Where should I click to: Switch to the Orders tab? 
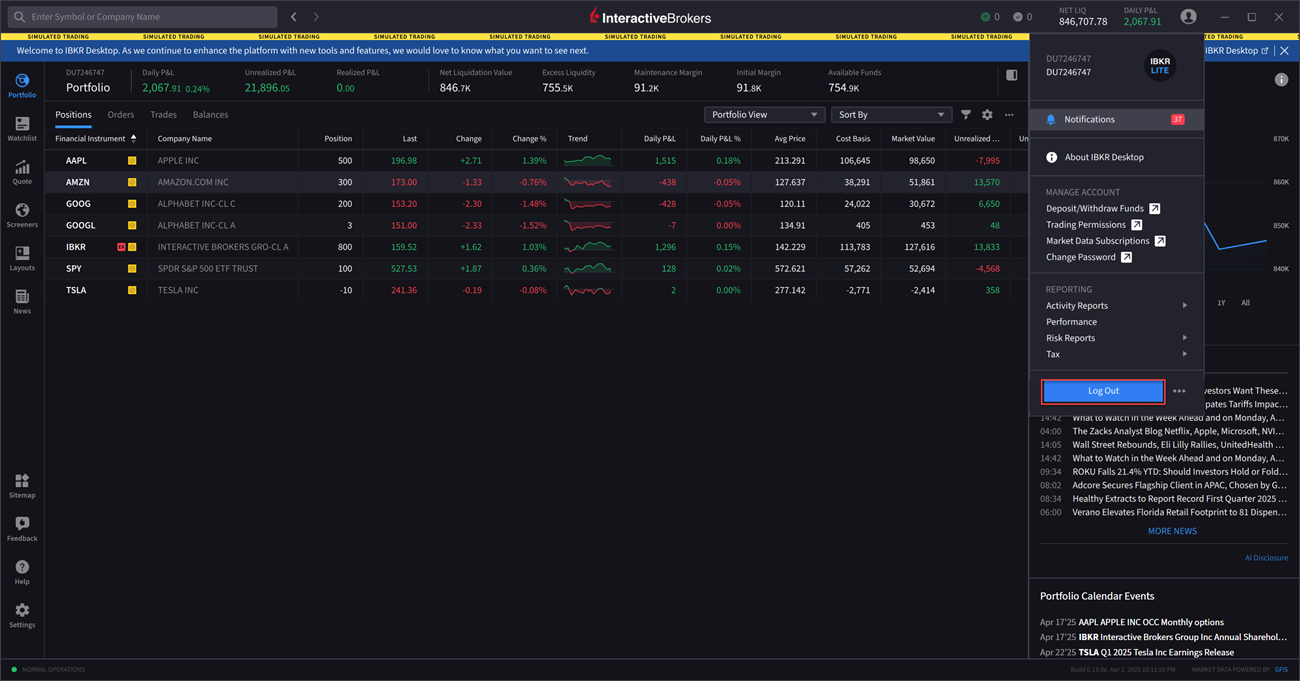121,115
